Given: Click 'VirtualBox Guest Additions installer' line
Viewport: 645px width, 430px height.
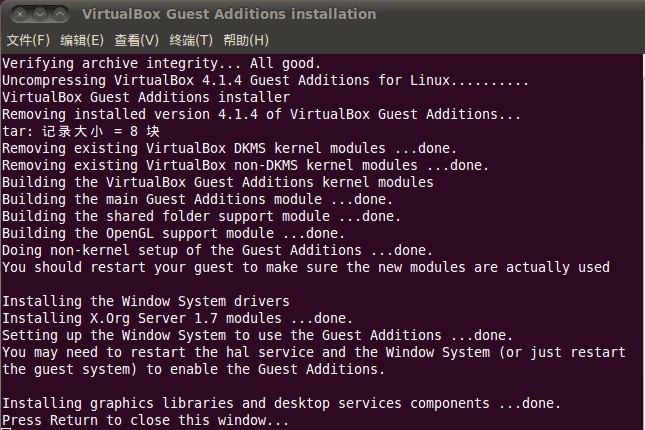Looking at the screenshot, I should click(x=146, y=98).
